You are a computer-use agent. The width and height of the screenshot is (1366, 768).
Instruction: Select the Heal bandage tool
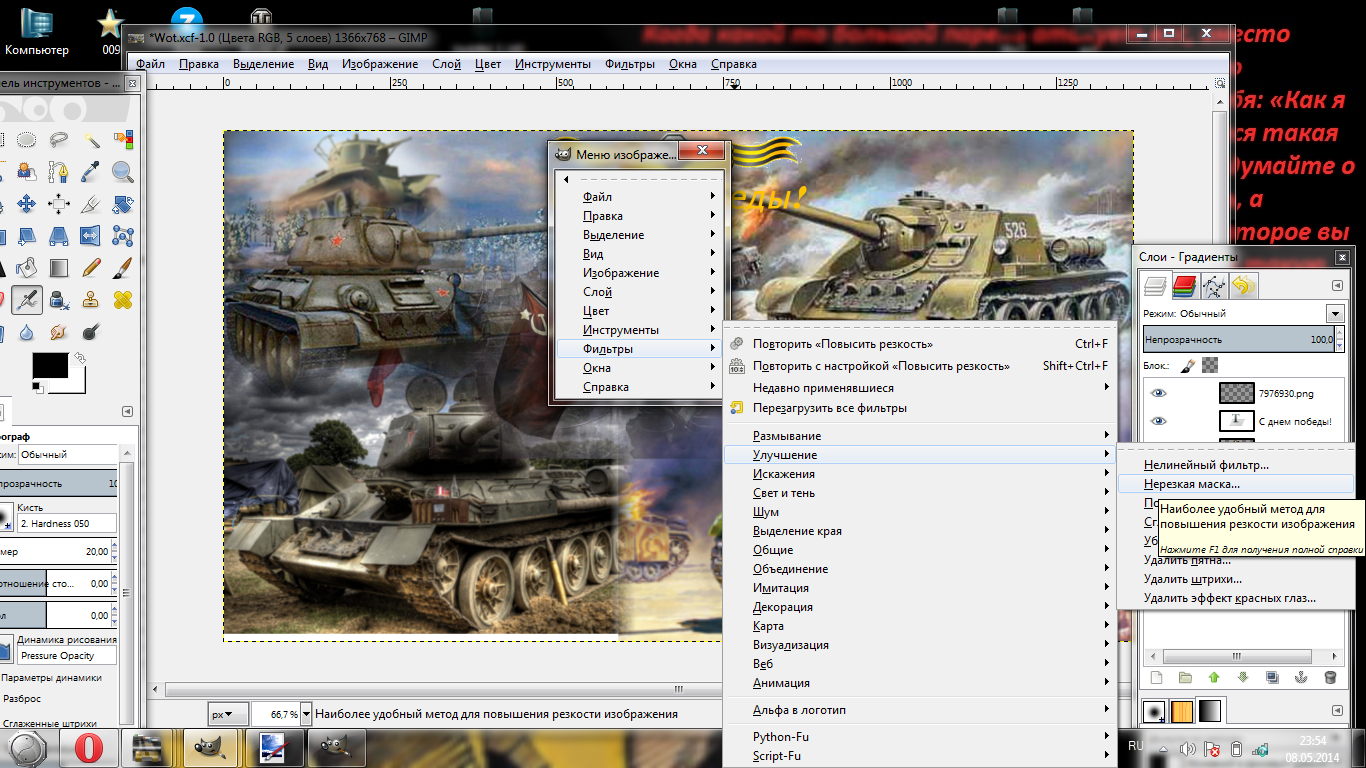(x=123, y=299)
